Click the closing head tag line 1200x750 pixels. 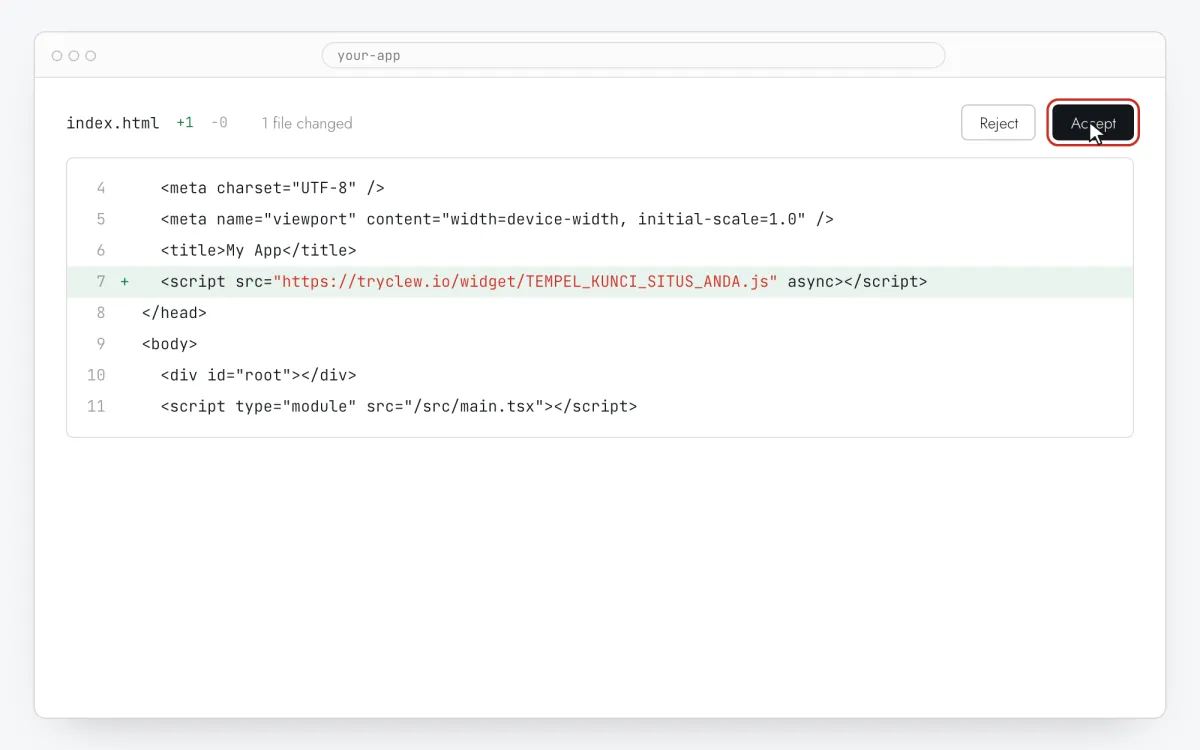174,313
